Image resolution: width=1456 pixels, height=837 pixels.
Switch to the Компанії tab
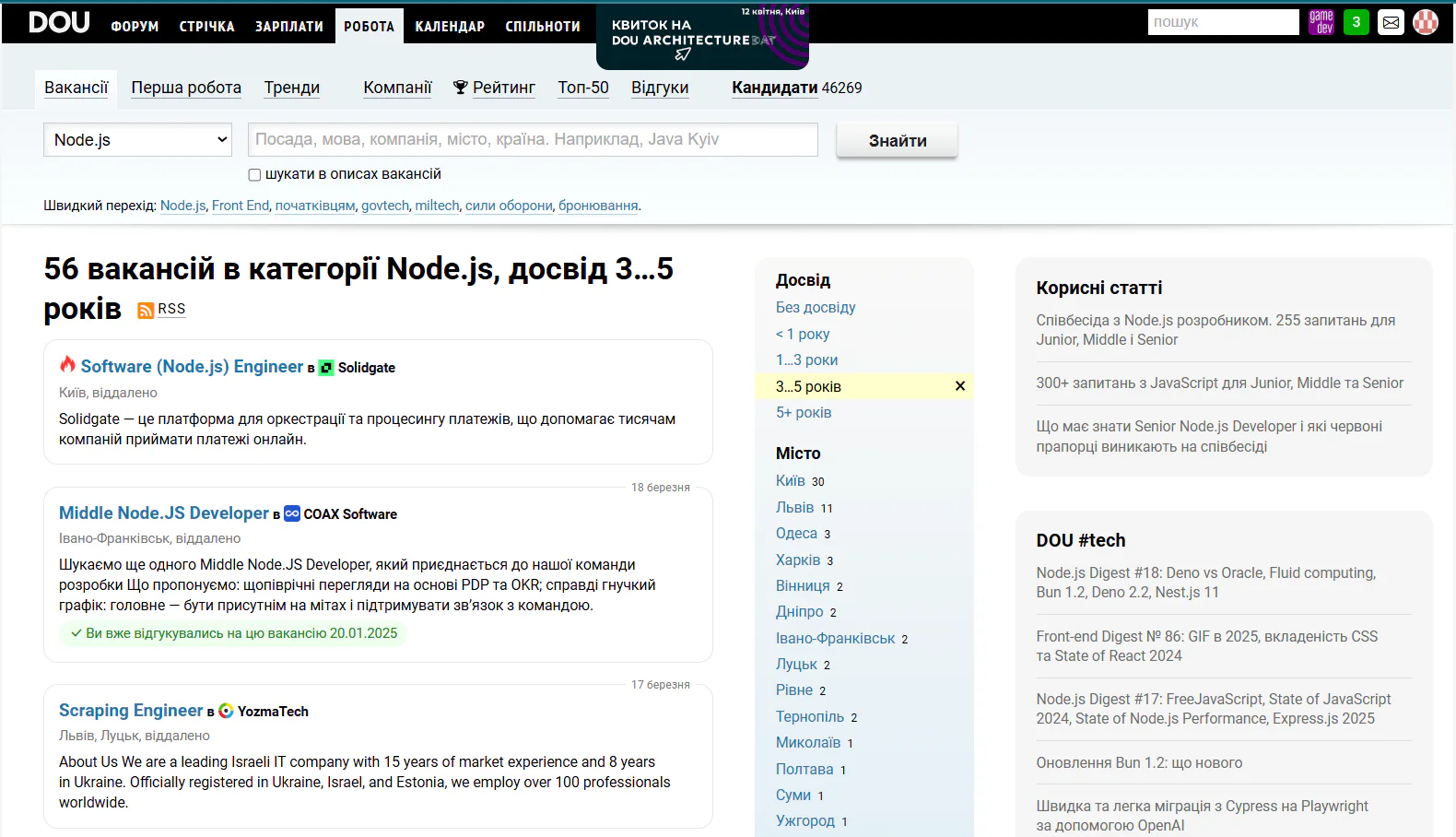coord(397,88)
